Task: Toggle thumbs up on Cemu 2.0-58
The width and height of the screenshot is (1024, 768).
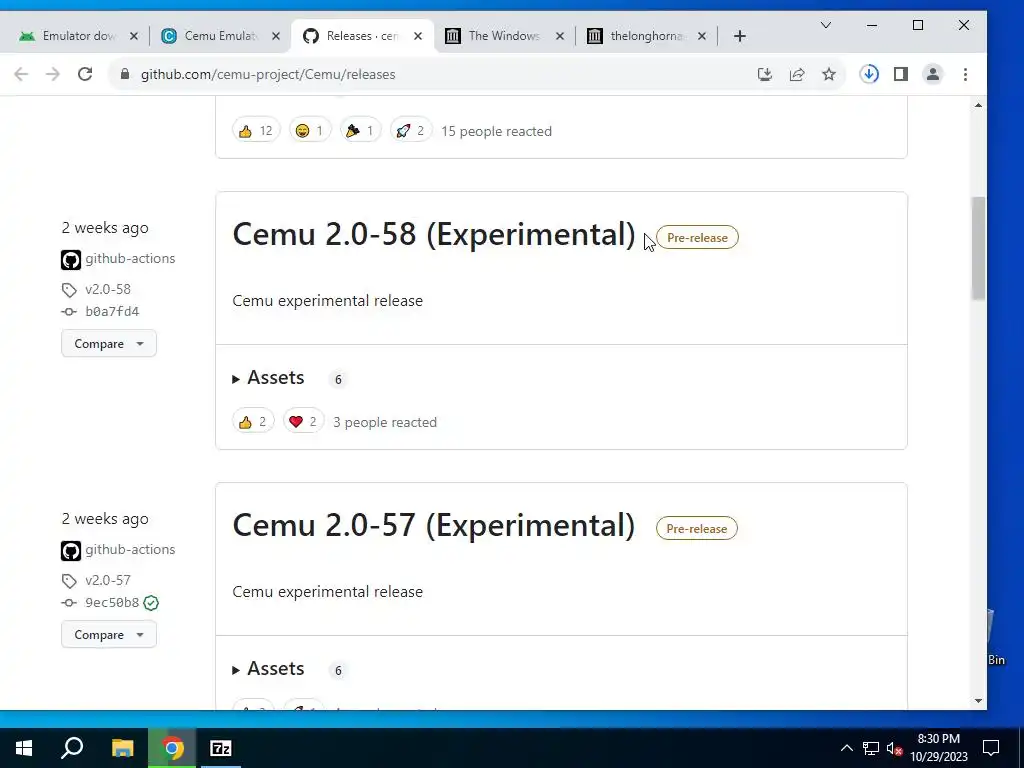Action: point(253,422)
